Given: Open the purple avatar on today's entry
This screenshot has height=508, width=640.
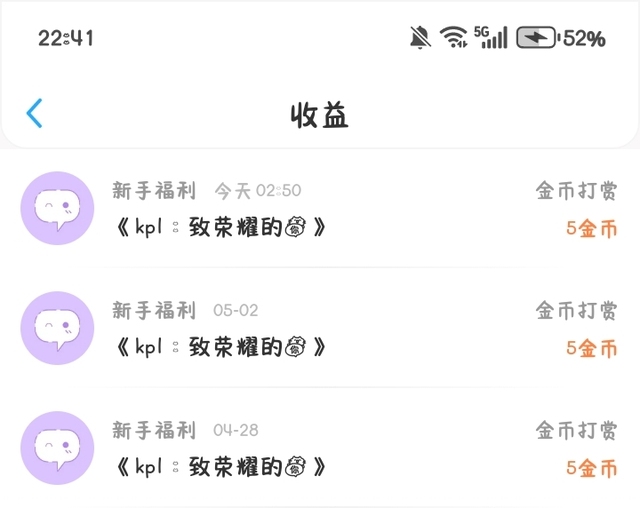Looking at the screenshot, I should click(58, 208).
